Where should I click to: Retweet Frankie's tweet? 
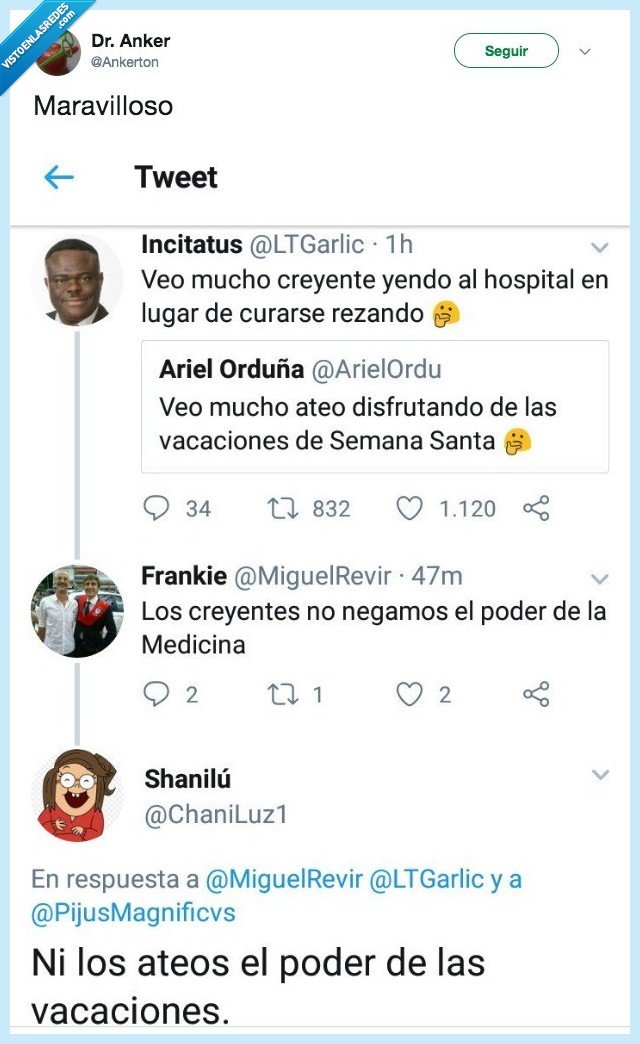[x=277, y=691]
